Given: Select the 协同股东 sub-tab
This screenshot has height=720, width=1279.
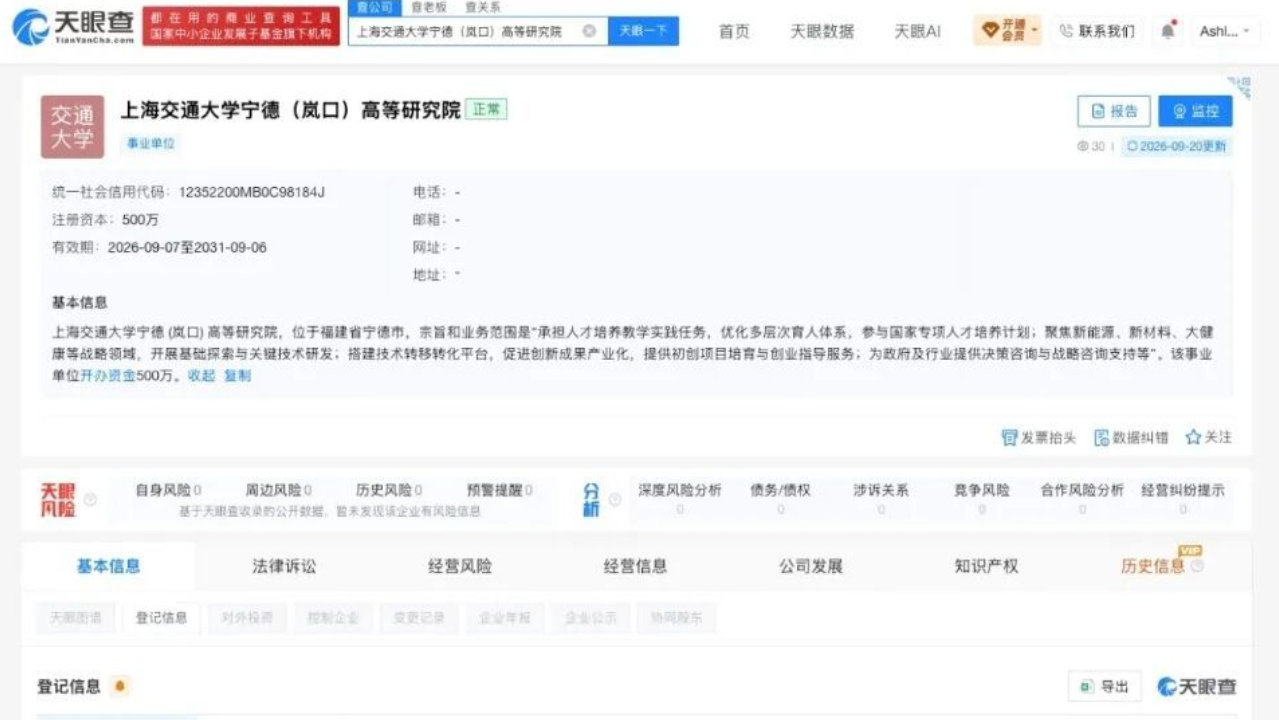Looking at the screenshot, I should pyautogui.click(x=677, y=618).
